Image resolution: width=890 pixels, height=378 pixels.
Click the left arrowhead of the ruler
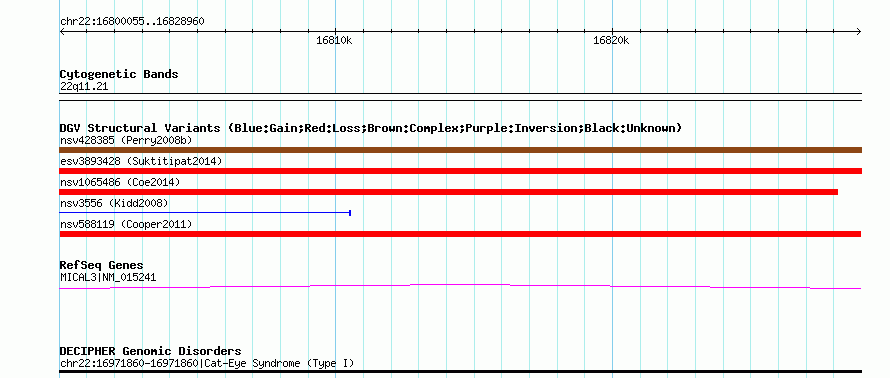click(x=62, y=32)
